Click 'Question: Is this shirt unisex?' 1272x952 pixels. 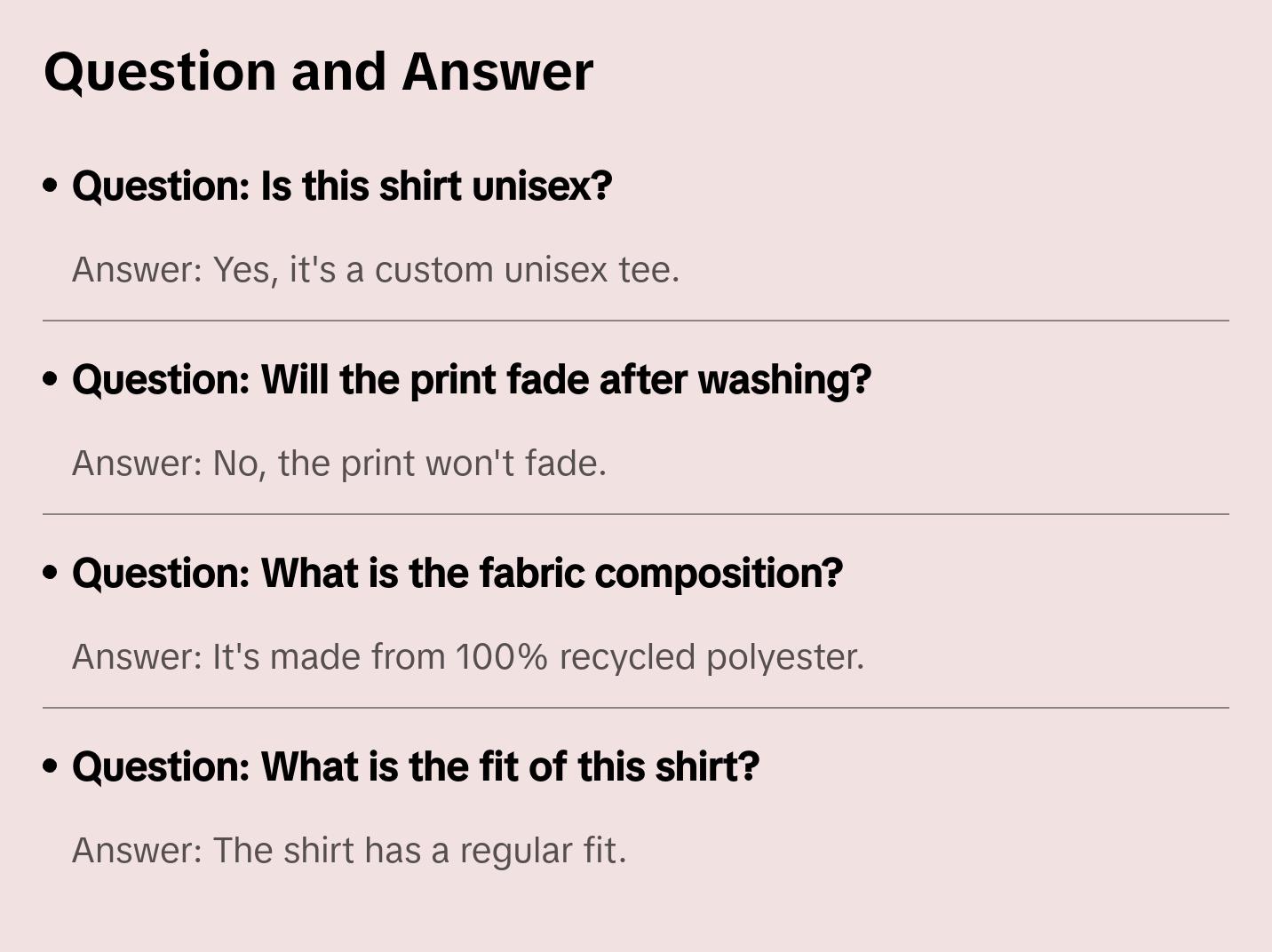tap(342, 186)
